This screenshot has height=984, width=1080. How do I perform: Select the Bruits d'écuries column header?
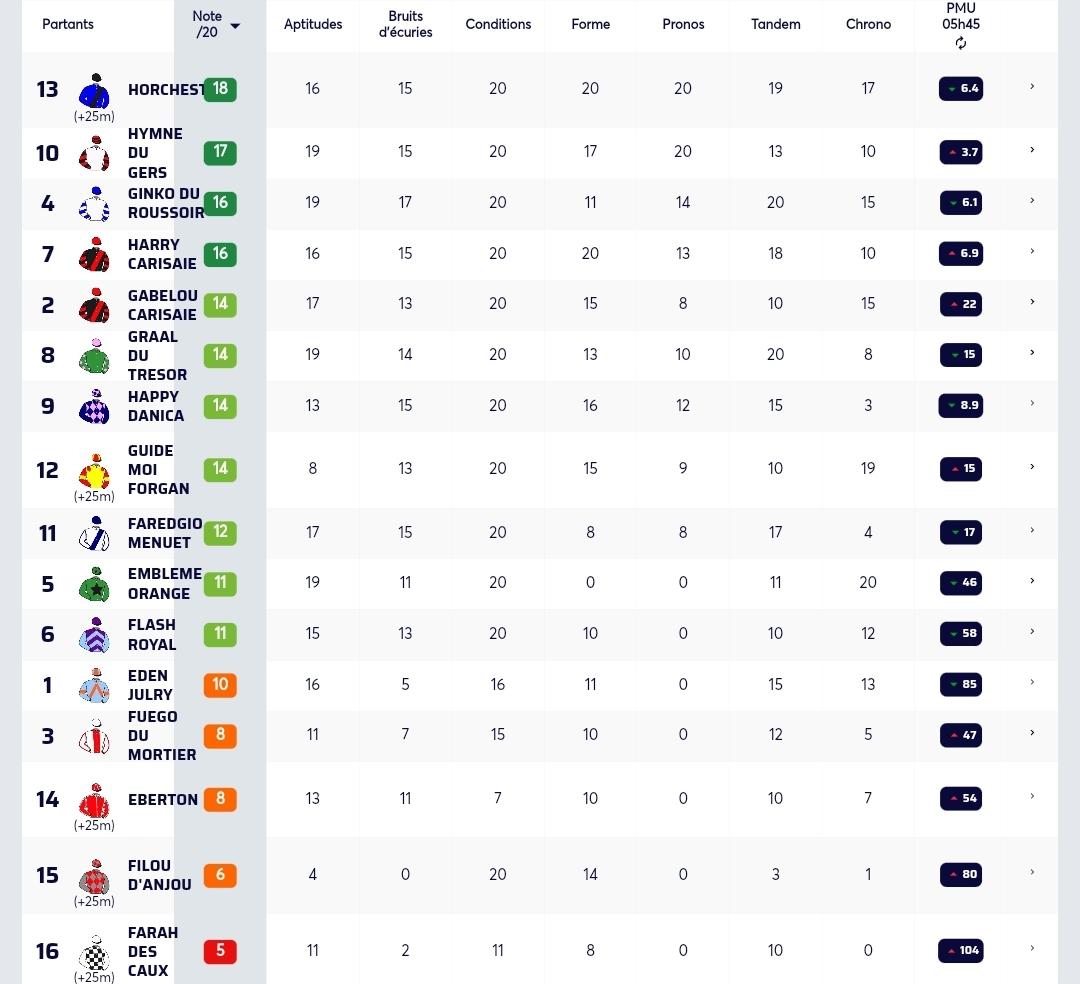point(405,24)
